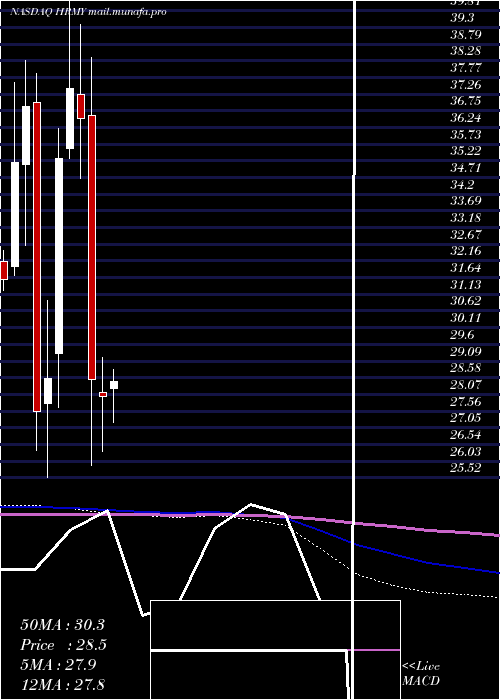Click the 25.52 price axis label
The width and height of the screenshot is (500, 700).
tap(466, 468)
